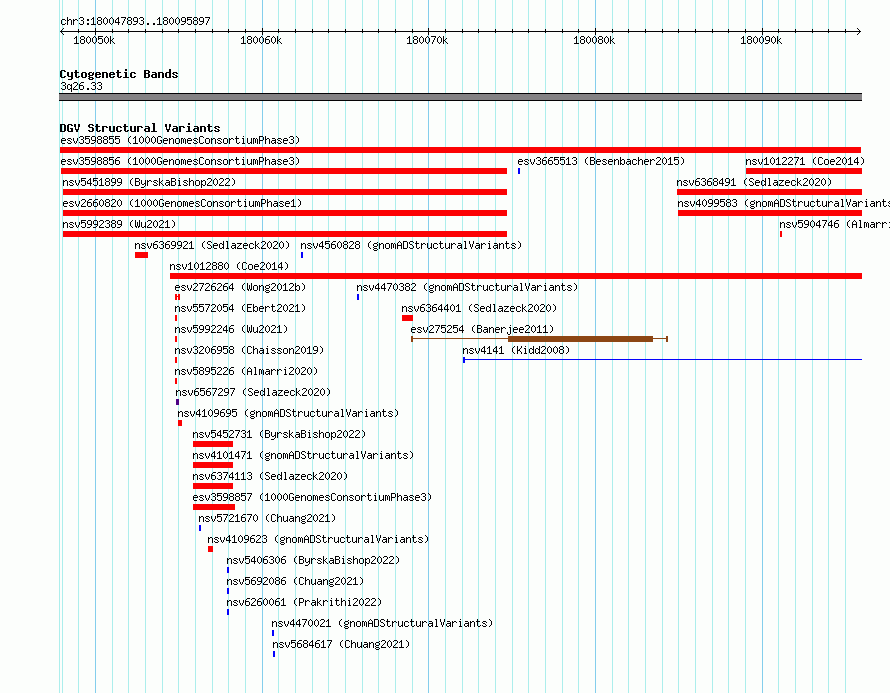
Task: Click the 3q26.33 band label
Action: pos(81,86)
